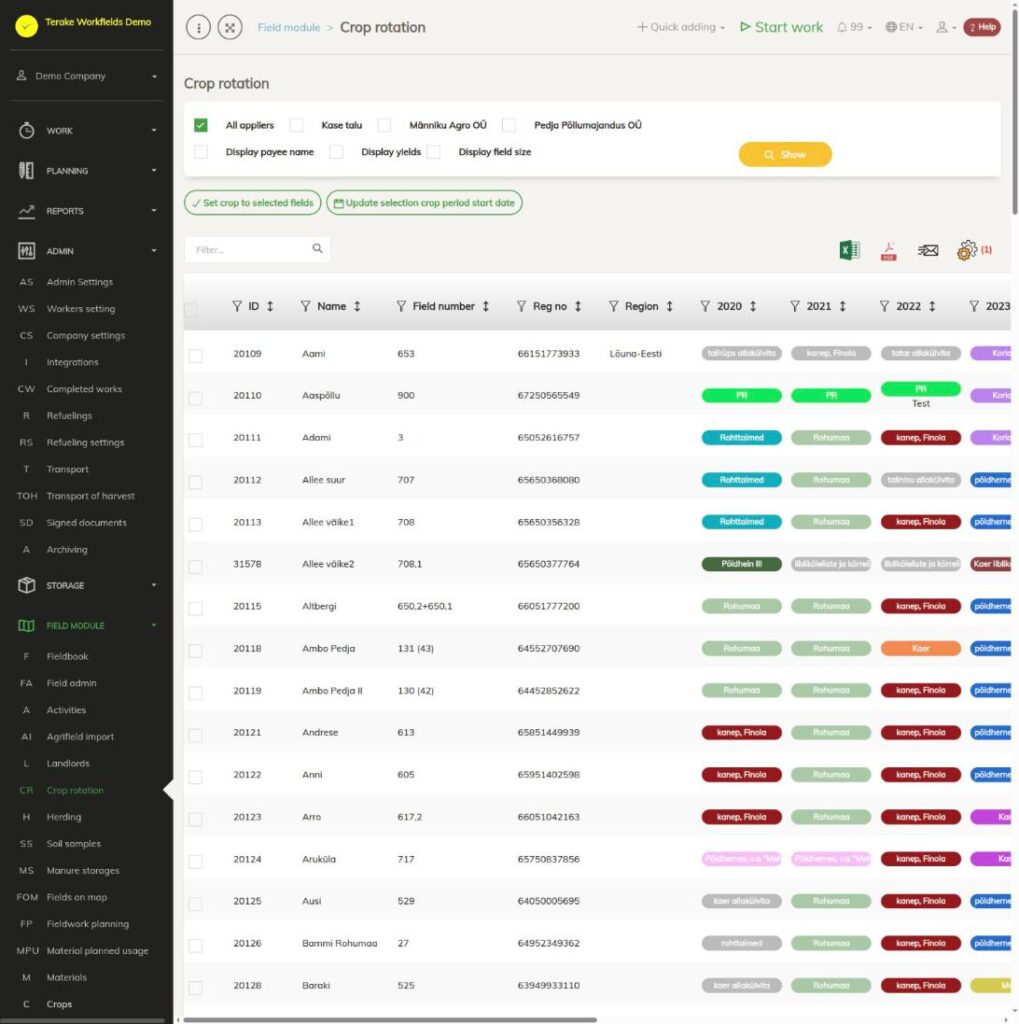
Task: Click Ambo Pedja's orange Kaer crop tag
Action: click(x=920, y=648)
